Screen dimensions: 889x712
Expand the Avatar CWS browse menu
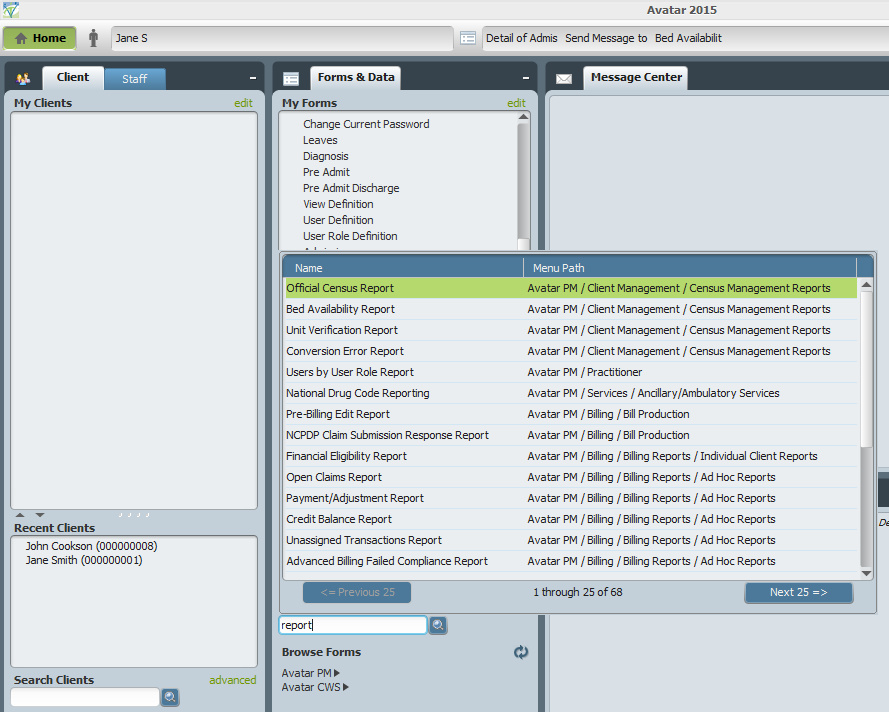[315, 687]
